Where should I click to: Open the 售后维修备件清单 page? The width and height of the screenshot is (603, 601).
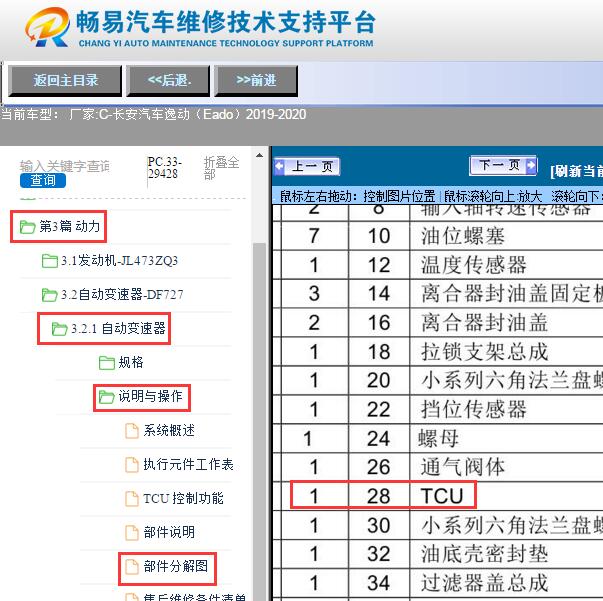click(x=194, y=597)
